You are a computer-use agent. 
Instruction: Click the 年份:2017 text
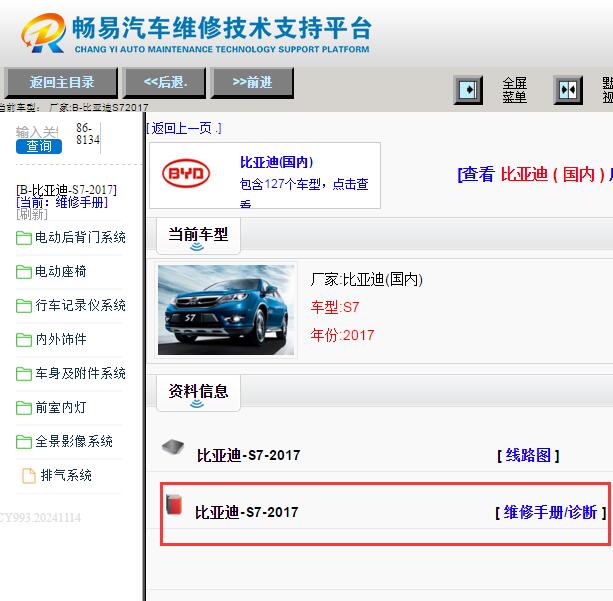(x=342, y=335)
